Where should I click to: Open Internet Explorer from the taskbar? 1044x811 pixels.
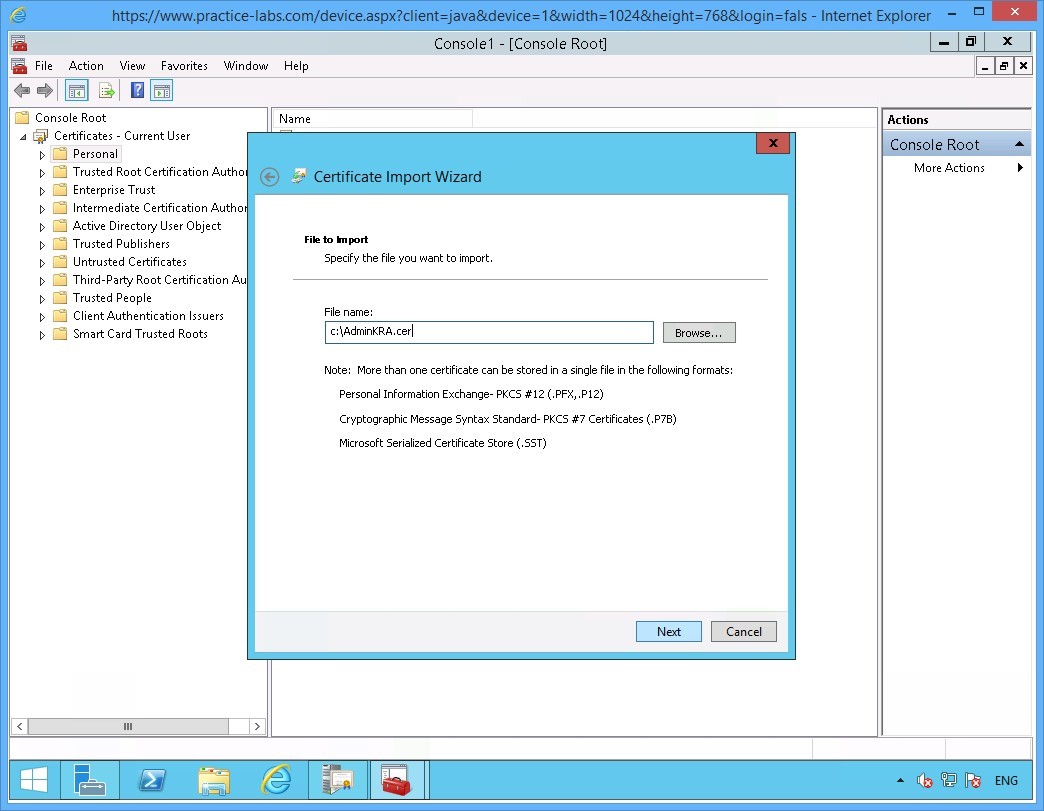point(276,781)
